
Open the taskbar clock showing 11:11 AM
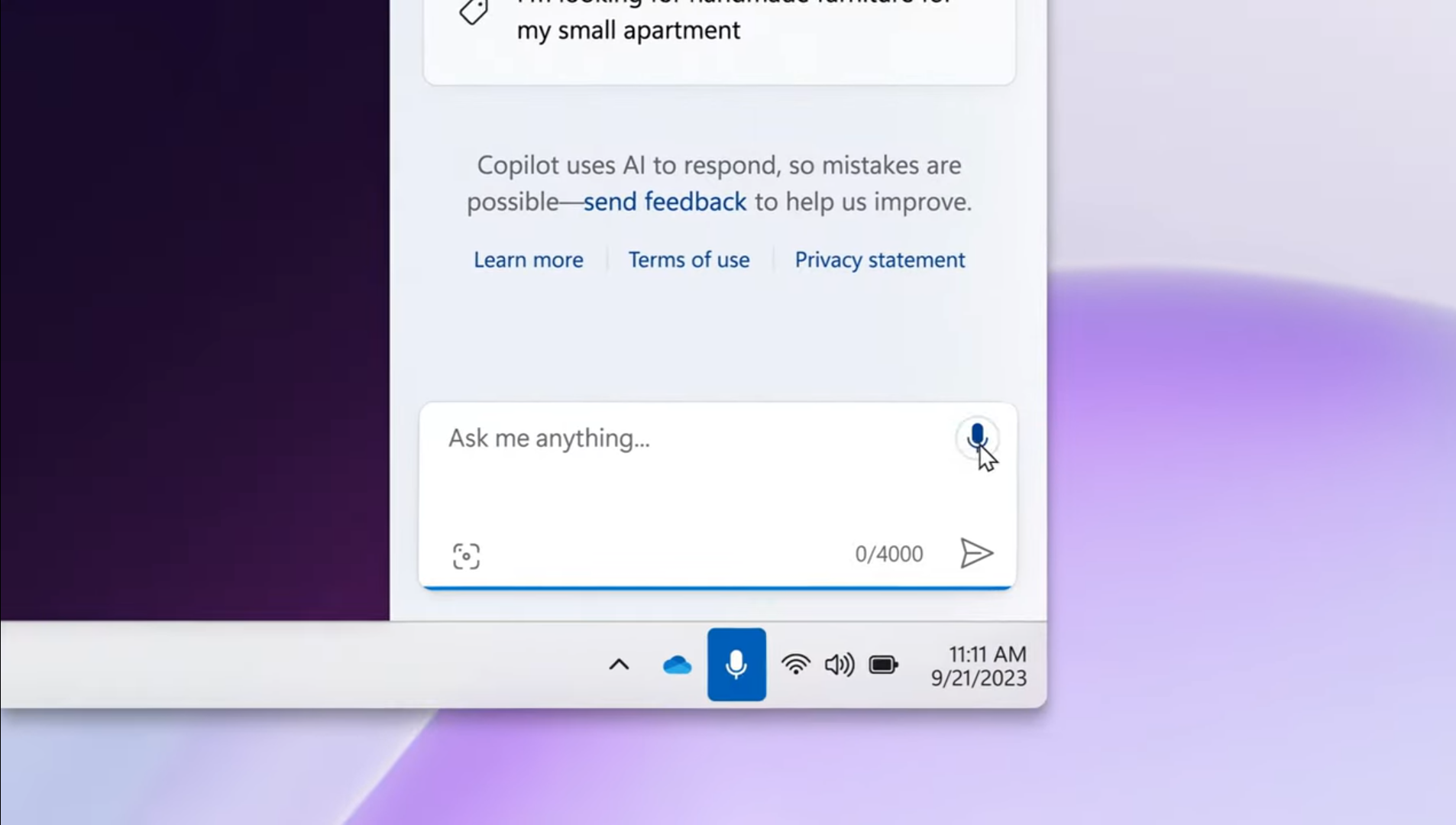coord(979,665)
